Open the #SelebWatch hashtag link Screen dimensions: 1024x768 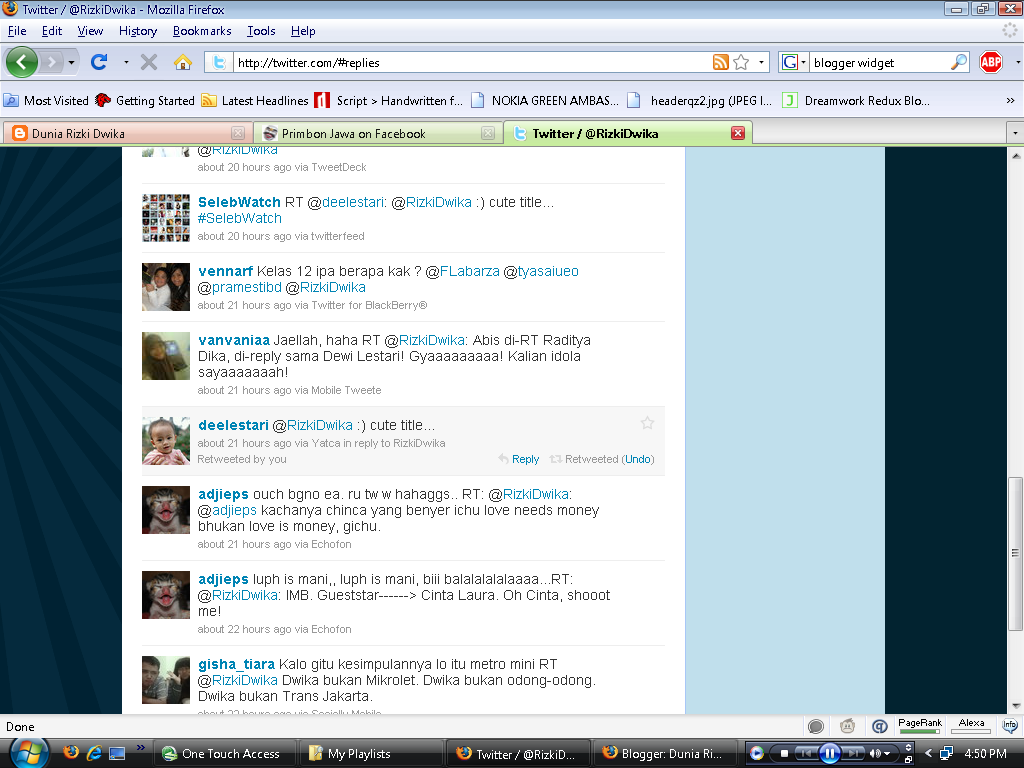click(x=240, y=219)
